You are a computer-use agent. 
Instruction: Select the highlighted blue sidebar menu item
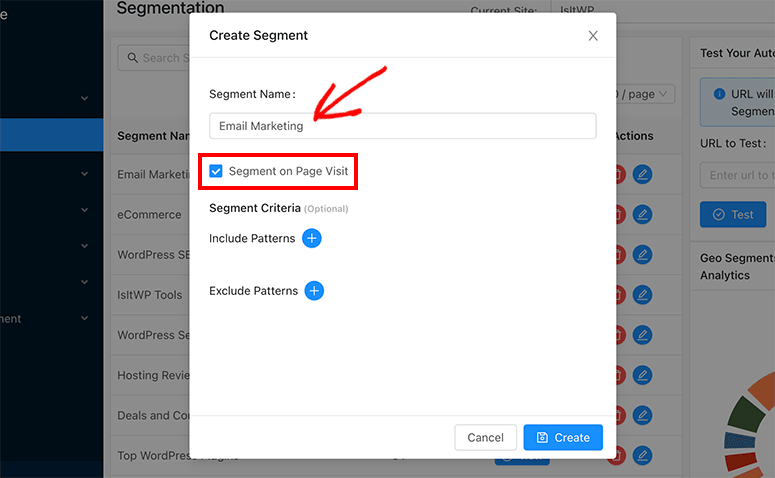[51, 135]
